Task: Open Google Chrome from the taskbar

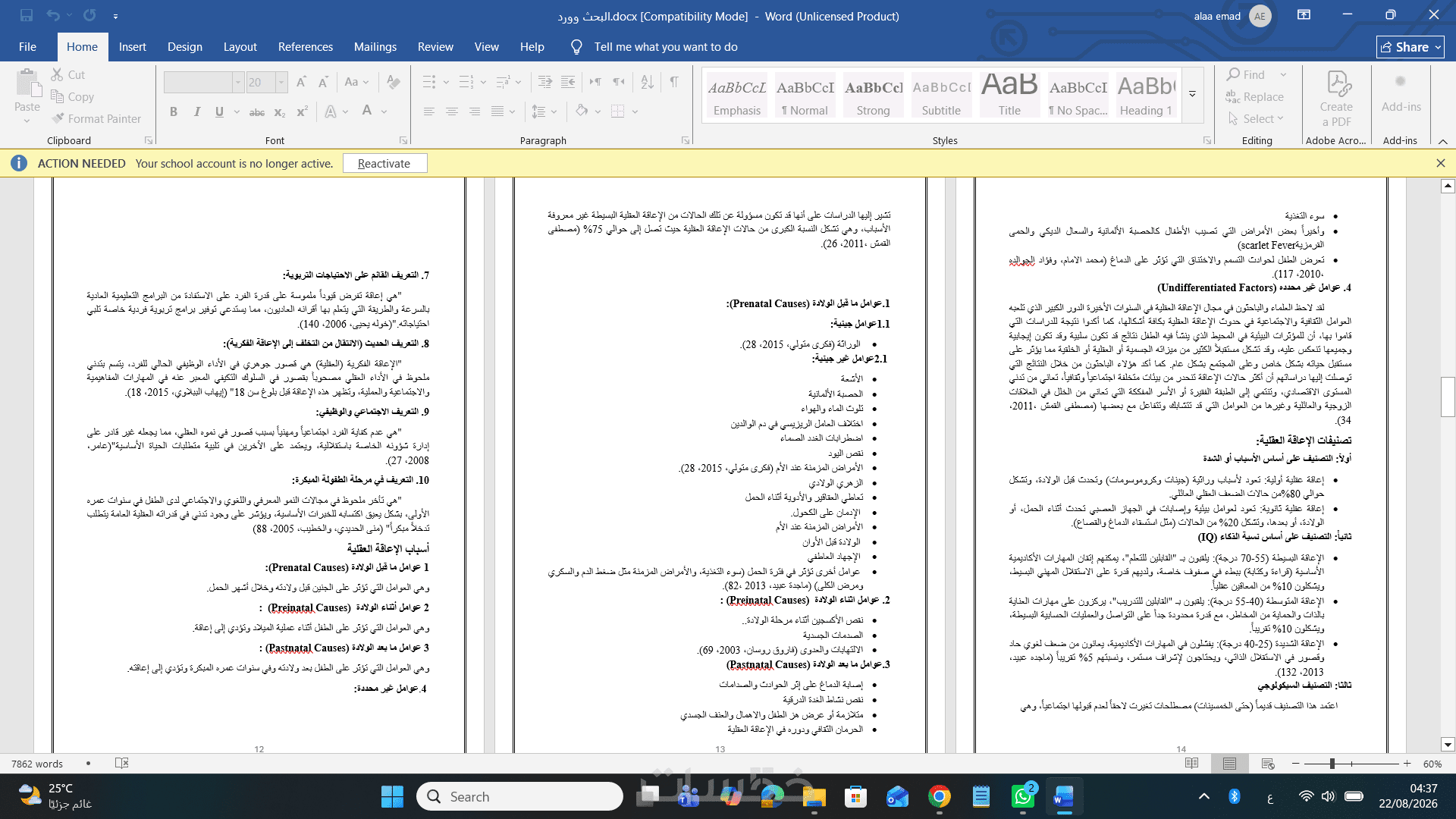Action: coord(939,796)
